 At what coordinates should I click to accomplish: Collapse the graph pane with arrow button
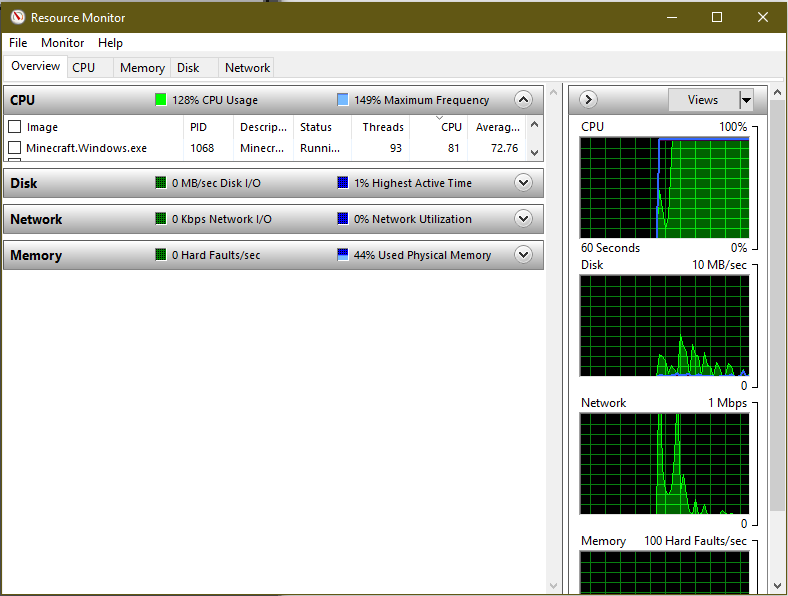click(588, 100)
